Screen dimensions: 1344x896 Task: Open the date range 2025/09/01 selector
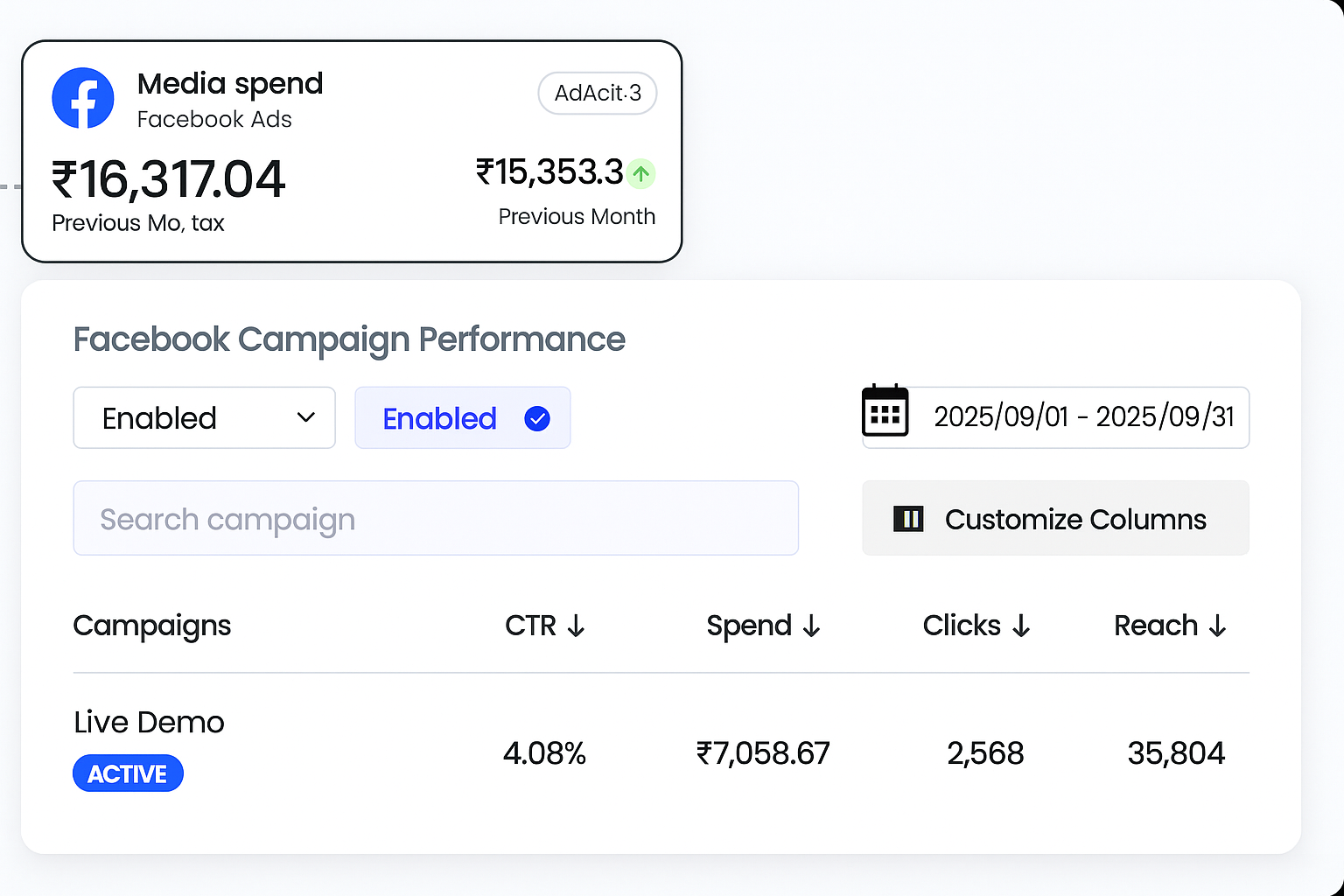point(1083,417)
